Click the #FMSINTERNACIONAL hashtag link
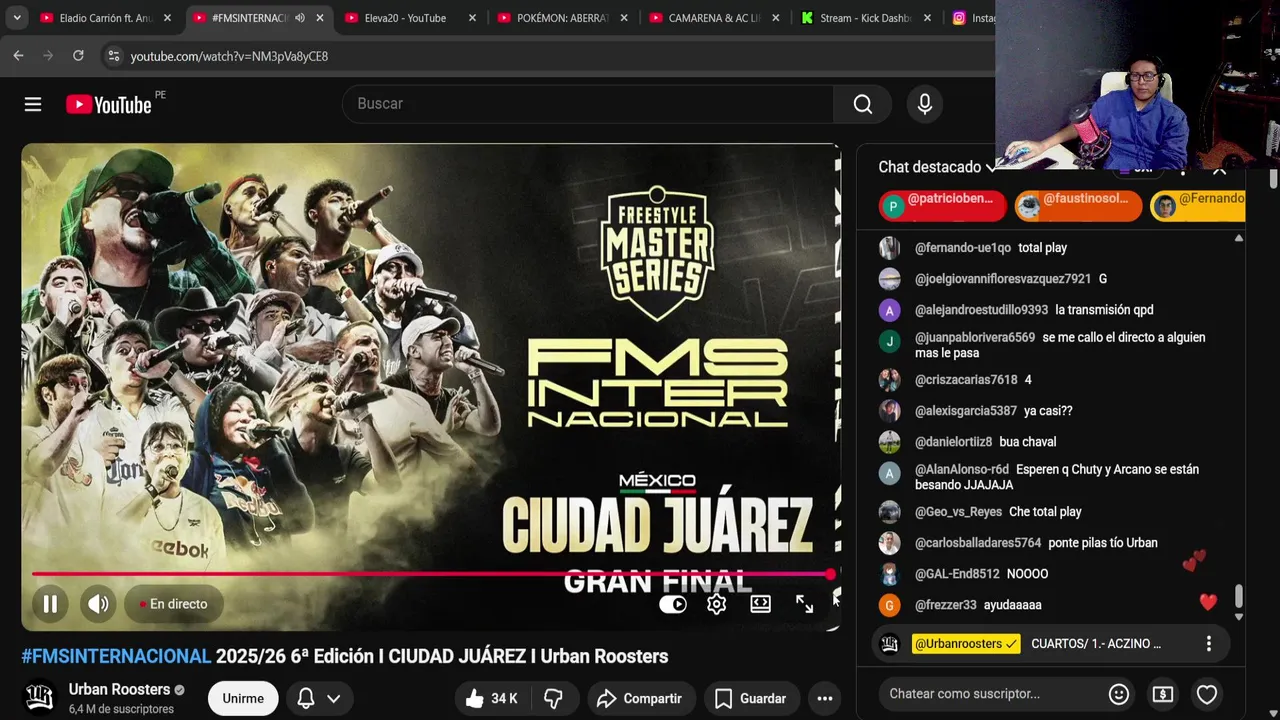The height and width of the screenshot is (720, 1280). point(116,656)
